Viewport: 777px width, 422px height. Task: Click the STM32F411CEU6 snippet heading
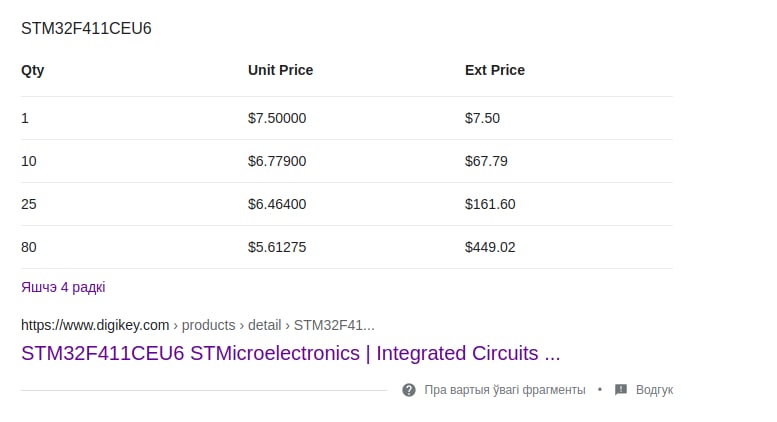point(86,29)
